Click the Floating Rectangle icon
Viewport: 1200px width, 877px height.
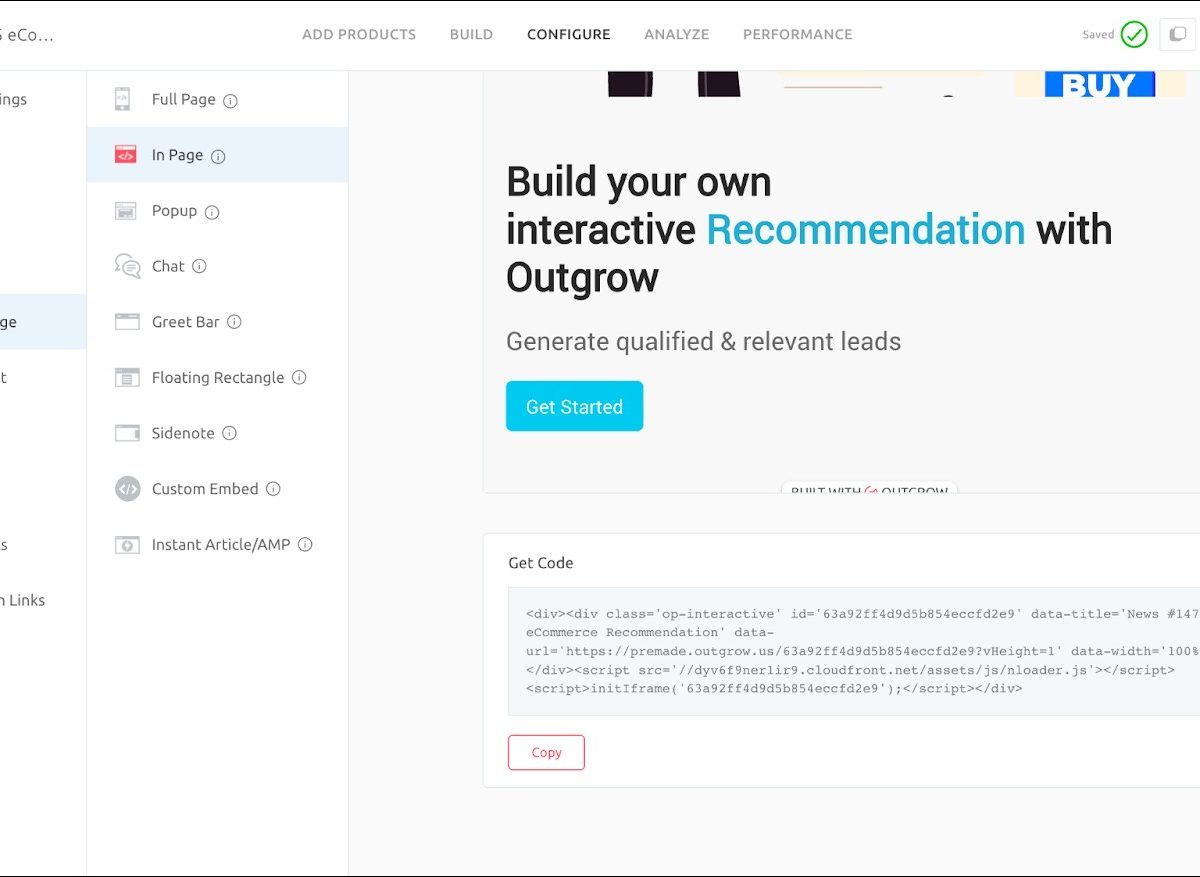(127, 378)
